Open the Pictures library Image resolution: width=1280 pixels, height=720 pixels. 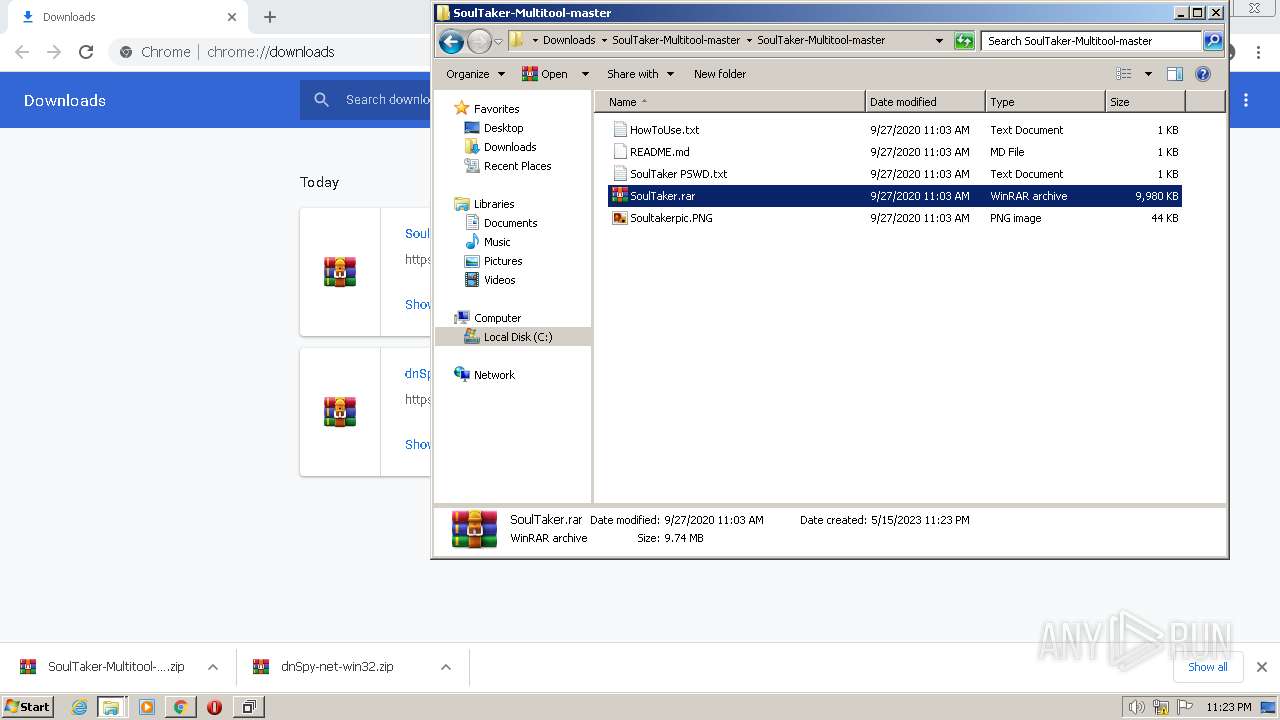tap(503, 261)
